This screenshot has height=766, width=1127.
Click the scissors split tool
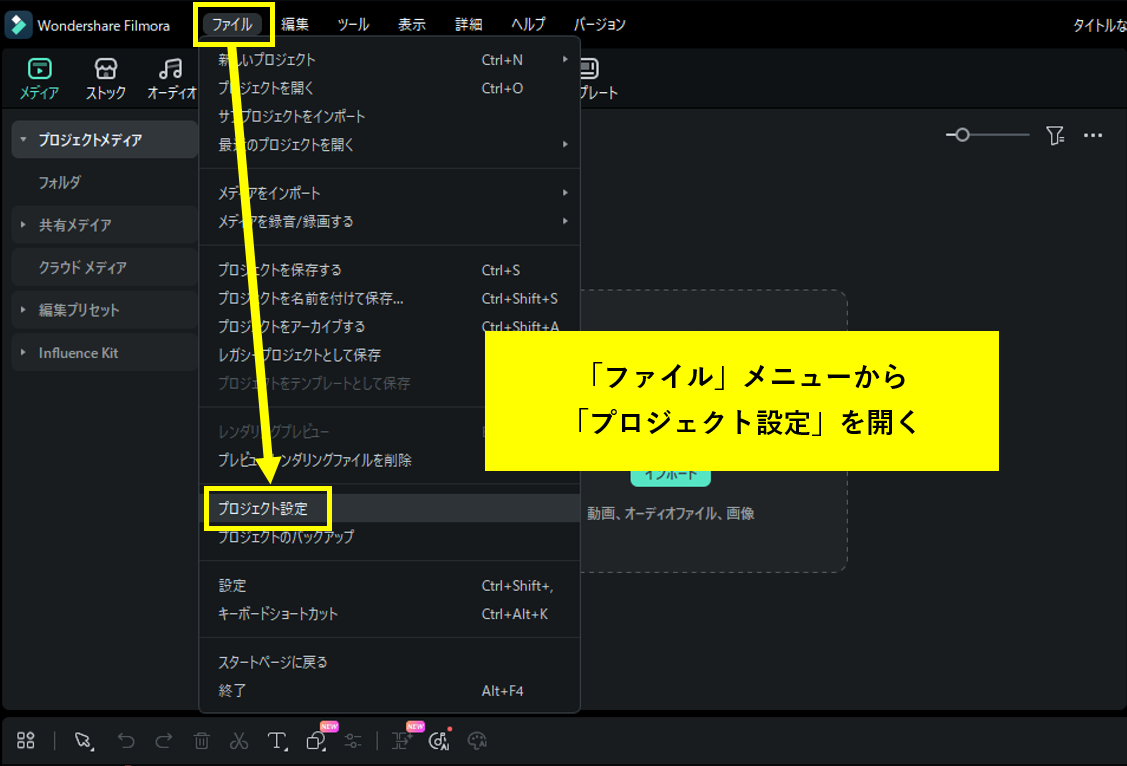click(x=239, y=740)
